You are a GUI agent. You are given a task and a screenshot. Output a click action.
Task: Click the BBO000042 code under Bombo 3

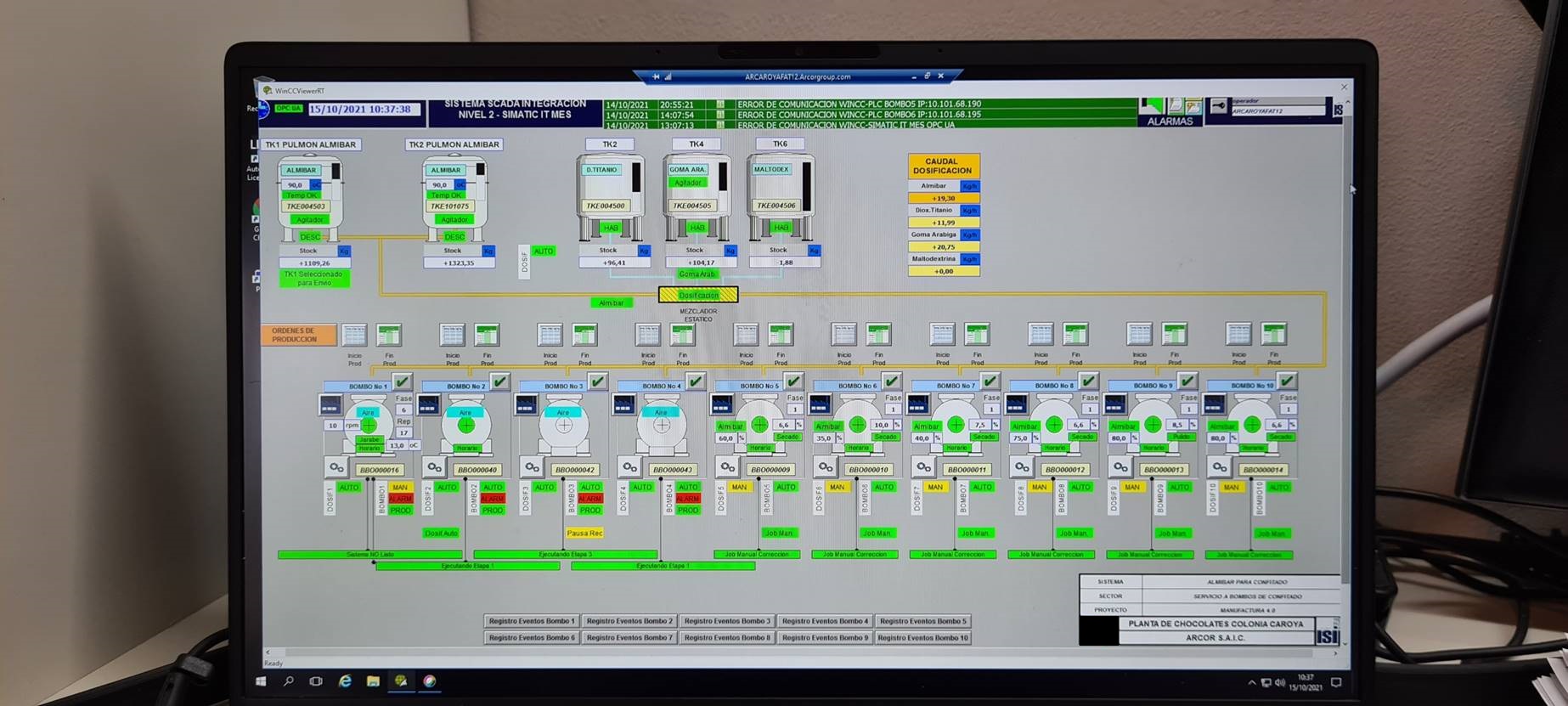pyautogui.click(x=575, y=470)
